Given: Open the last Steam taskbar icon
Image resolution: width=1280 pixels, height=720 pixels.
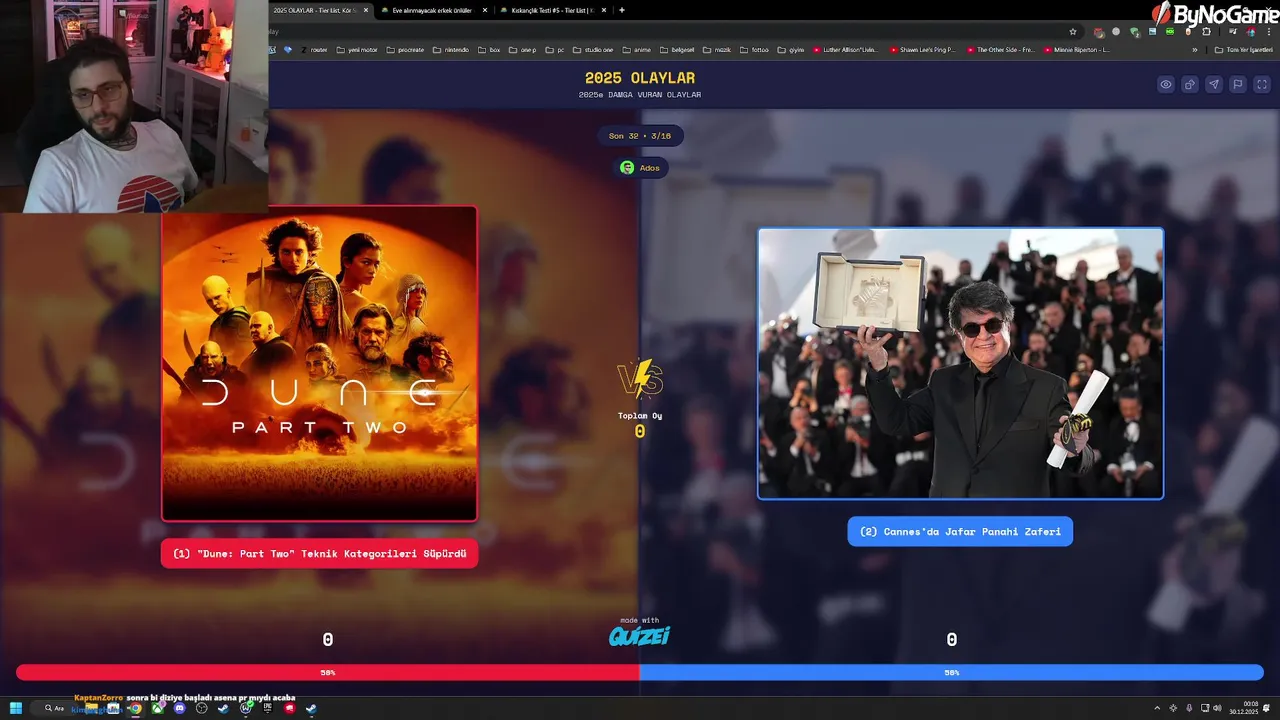Looking at the screenshot, I should click(311, 708).
